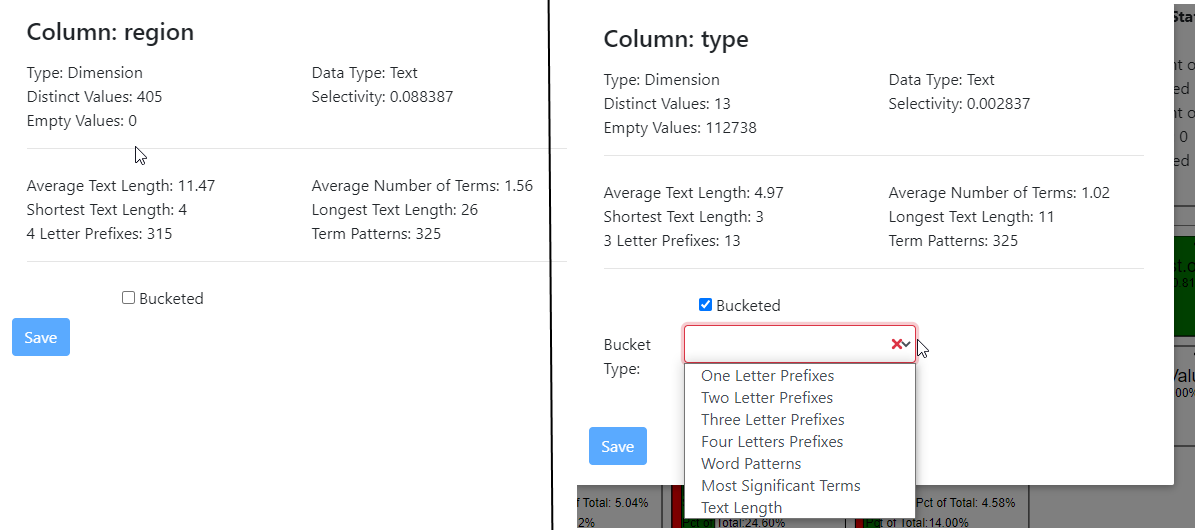Image resolution: width=1195 pixels, height=530 pixels.
Task: Pick Three Letter Prefixes bucket type
Action: 772,420
